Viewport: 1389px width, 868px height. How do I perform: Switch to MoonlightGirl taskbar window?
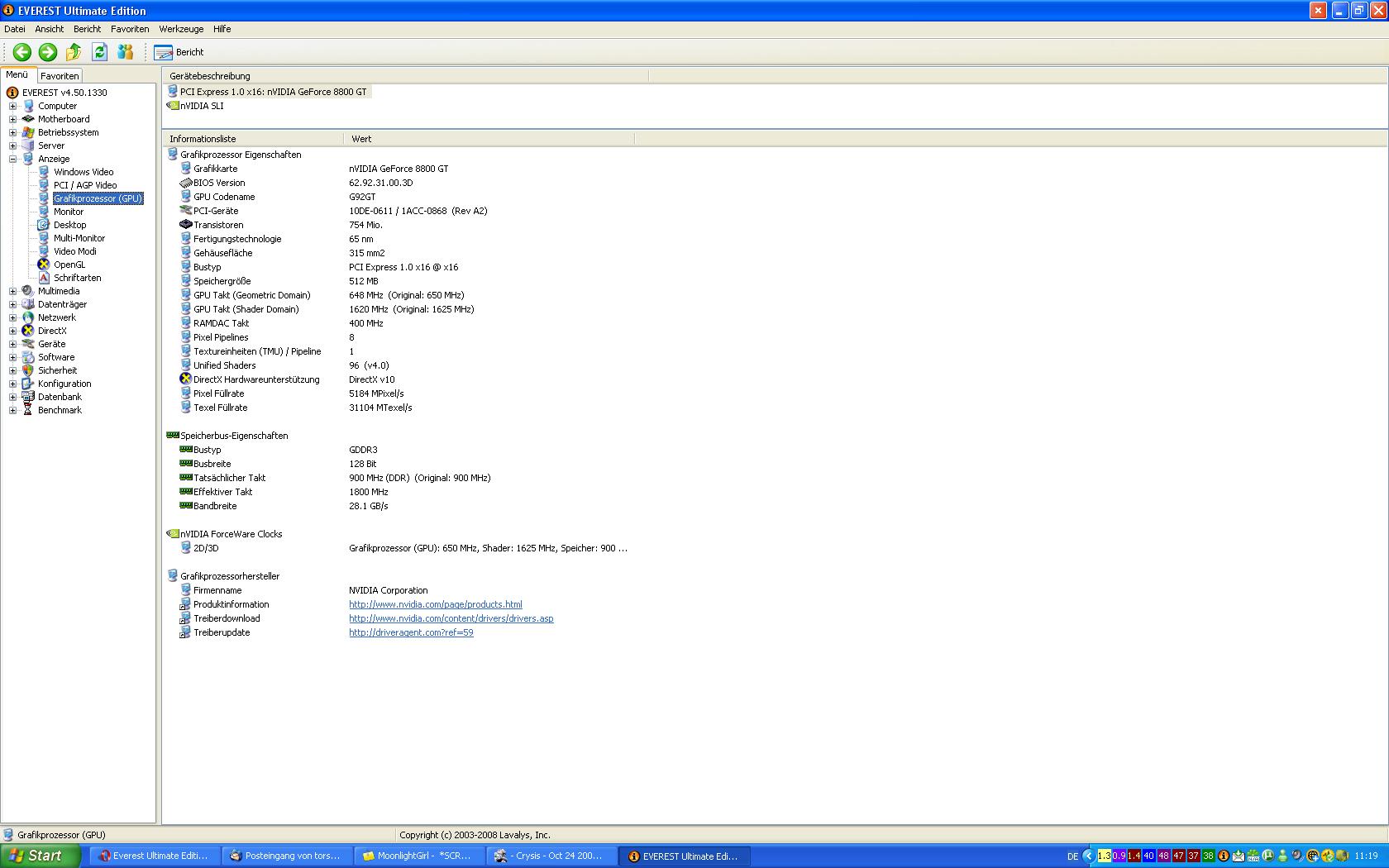point(419,856)
